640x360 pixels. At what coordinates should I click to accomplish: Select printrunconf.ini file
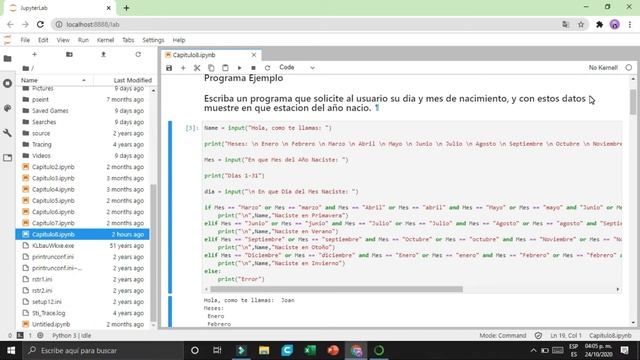pyautogui.click(x=83, y=257)
